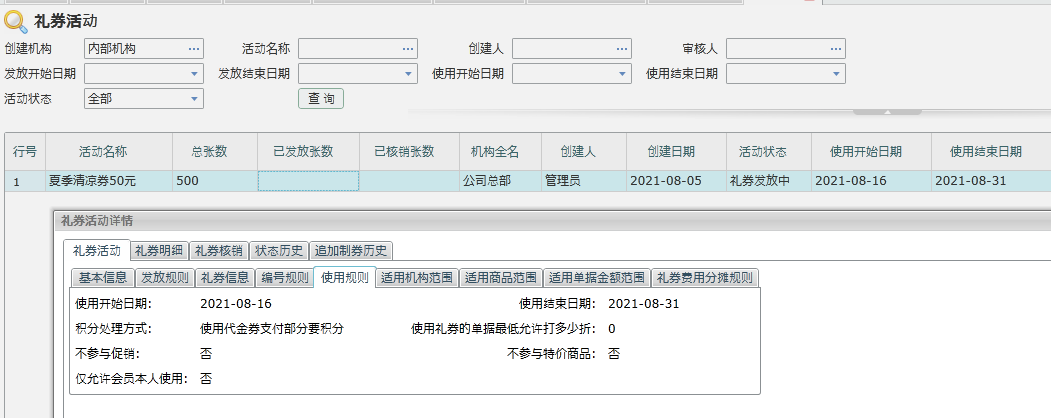Click the 行号 column header

pyautogui.click(x=25, y=152)
